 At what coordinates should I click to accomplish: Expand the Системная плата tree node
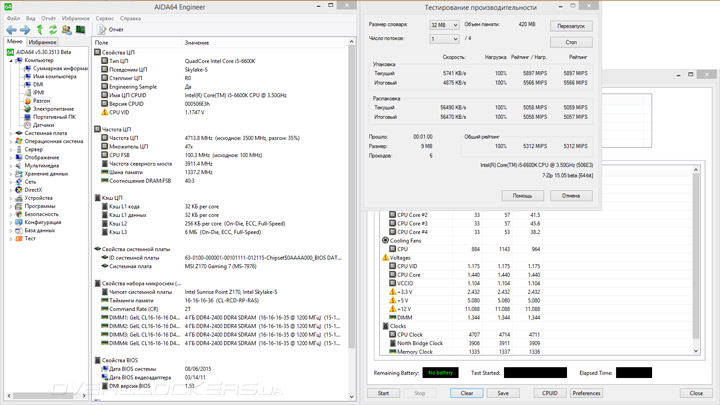coord(11,133)
